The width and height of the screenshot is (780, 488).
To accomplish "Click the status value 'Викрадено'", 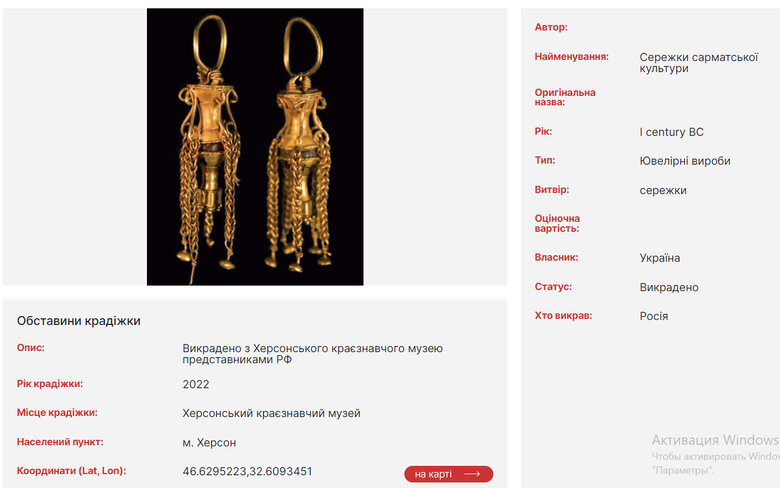I will coord(669,287).
